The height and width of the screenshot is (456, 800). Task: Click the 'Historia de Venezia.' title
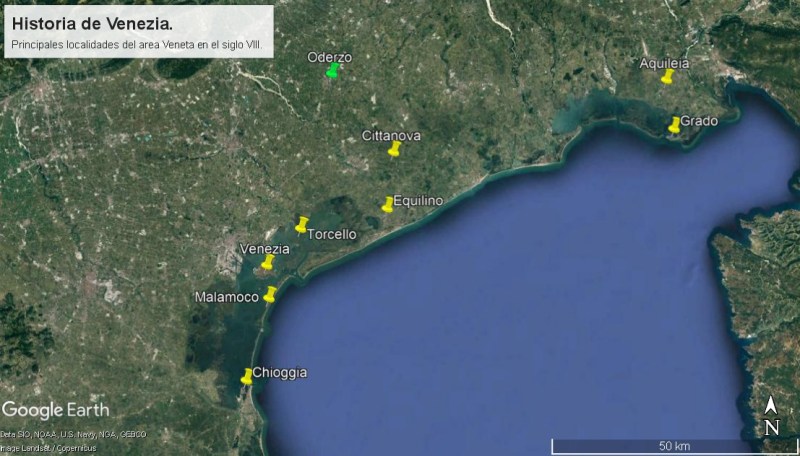click(x=91, y=24)
